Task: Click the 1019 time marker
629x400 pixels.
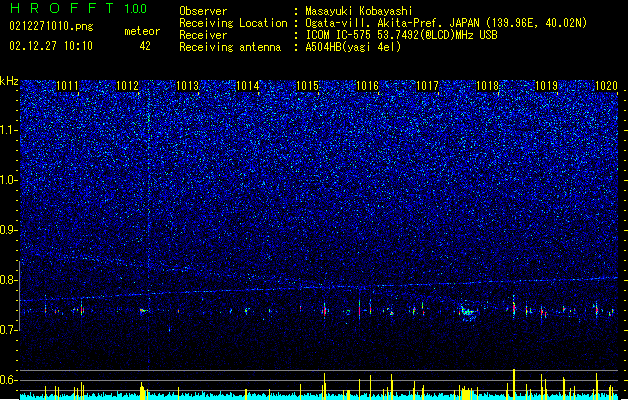Action: (547, 86)
